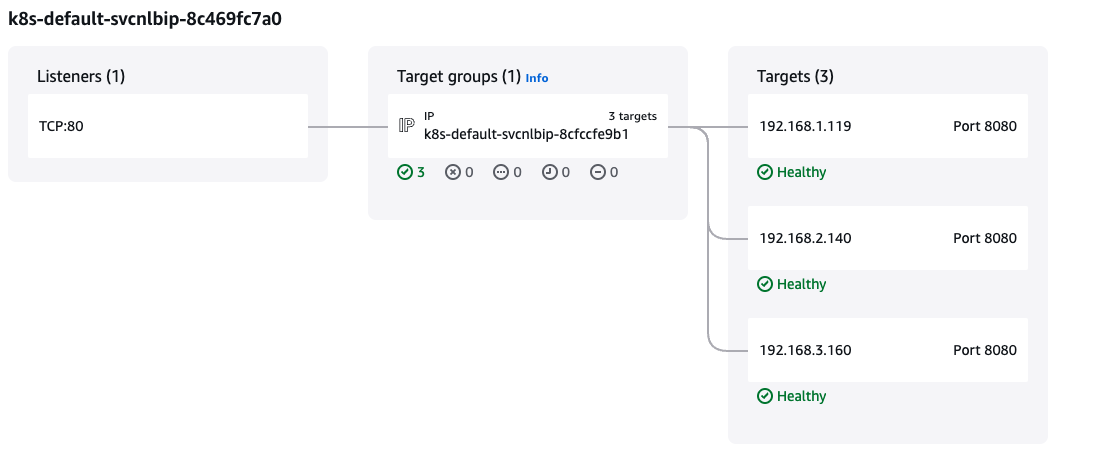
Task: Click Healthy check icon under 192.168.2.140
Action: pos(765,284)
